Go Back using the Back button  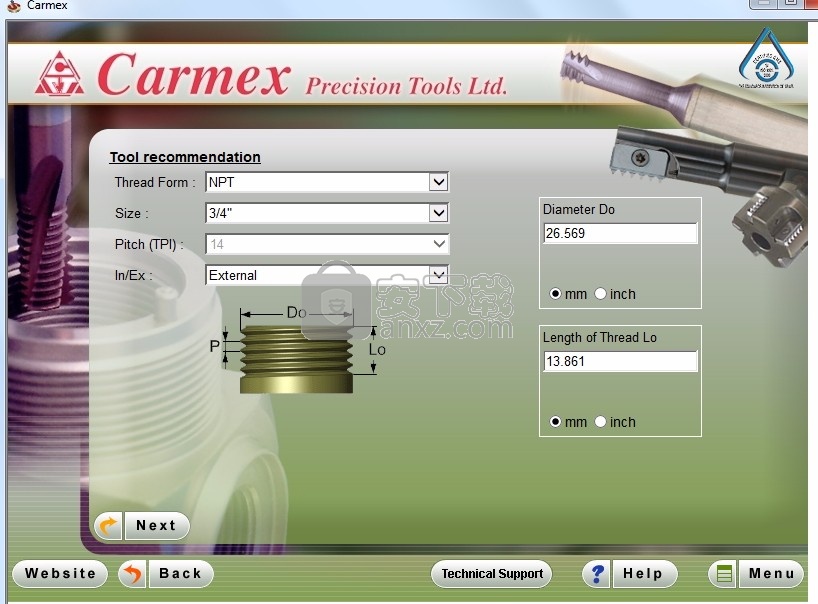click(181, 574)
